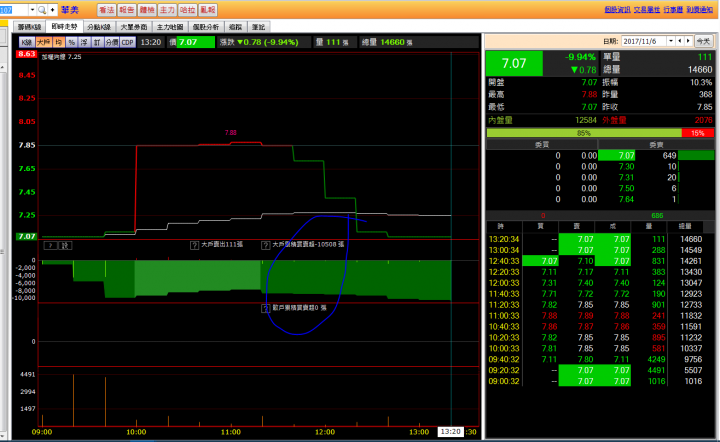Click the magnifier search icon beside stock code
Image resolution: width=720 pixels, height=442 pixels.
click(42, 10)
